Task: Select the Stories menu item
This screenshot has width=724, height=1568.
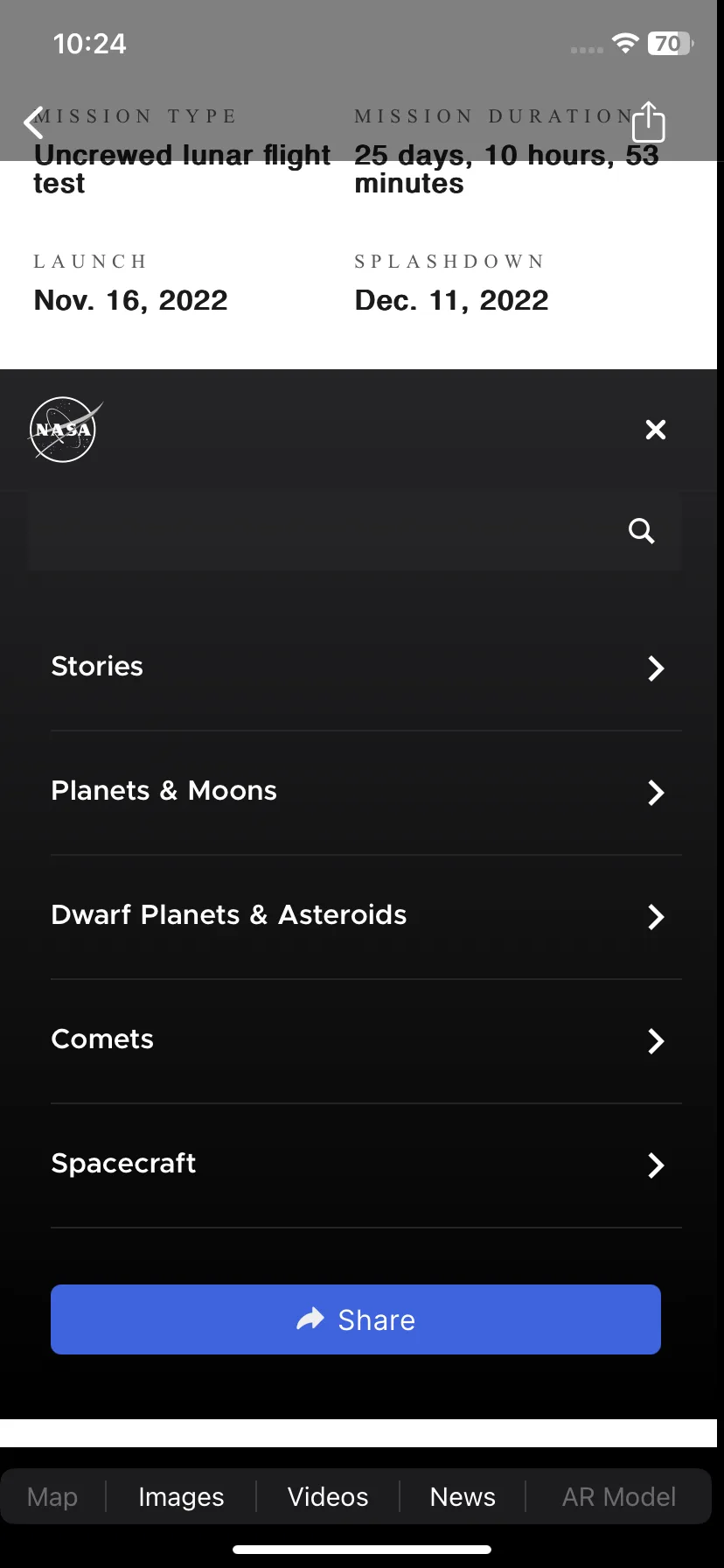Action: [366, 668]
